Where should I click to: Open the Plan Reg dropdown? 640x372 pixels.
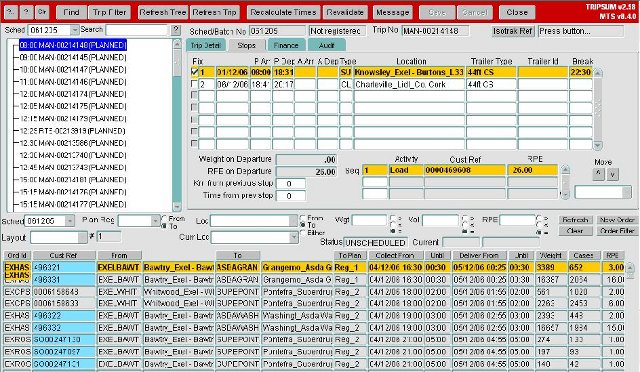[155, 221]
